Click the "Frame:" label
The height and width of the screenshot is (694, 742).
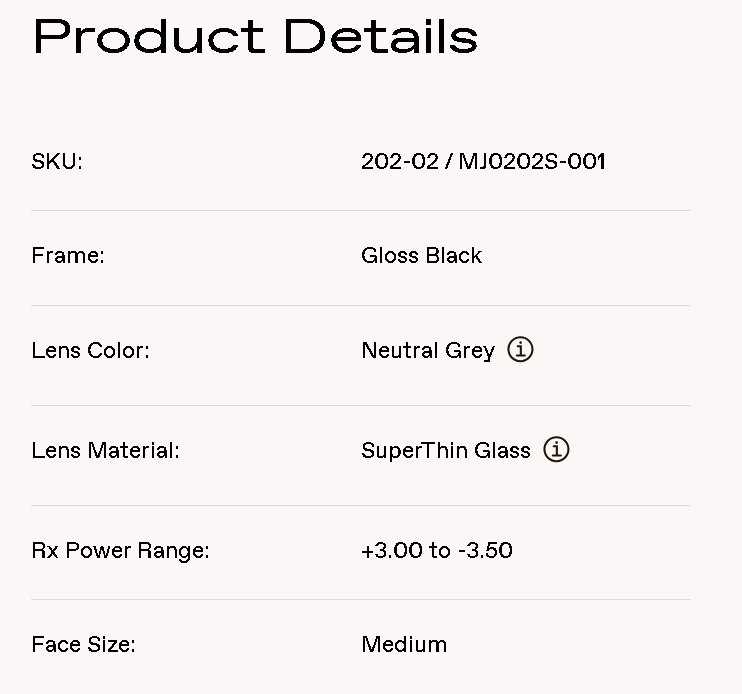pos(68,256)
